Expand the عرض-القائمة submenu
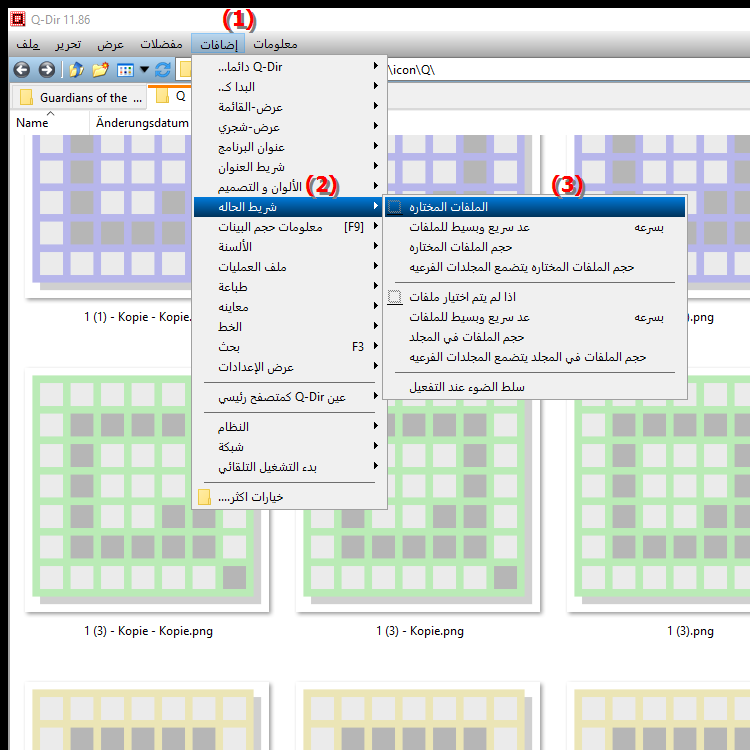 [x=288, y=107]
